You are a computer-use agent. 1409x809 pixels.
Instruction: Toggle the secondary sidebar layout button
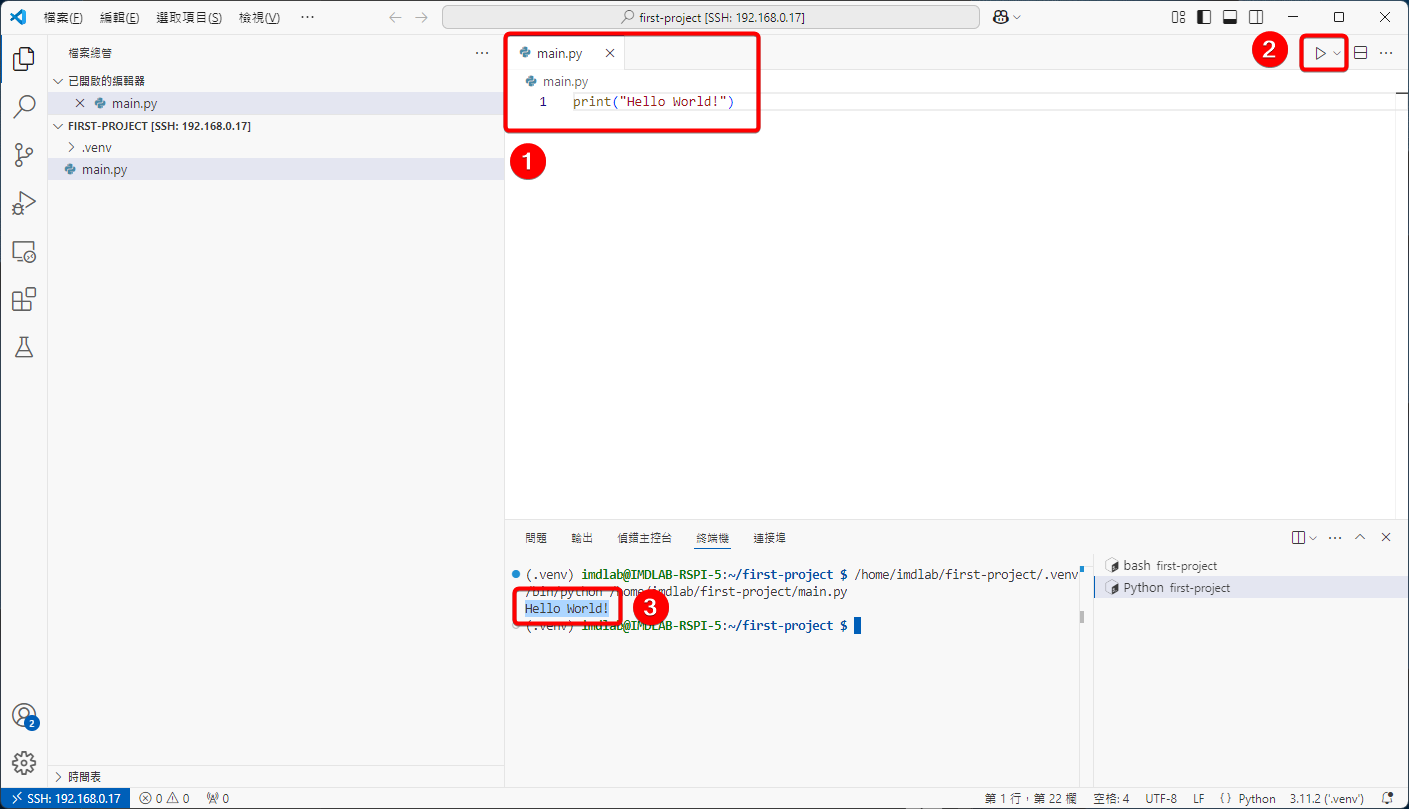point(1256,17)
